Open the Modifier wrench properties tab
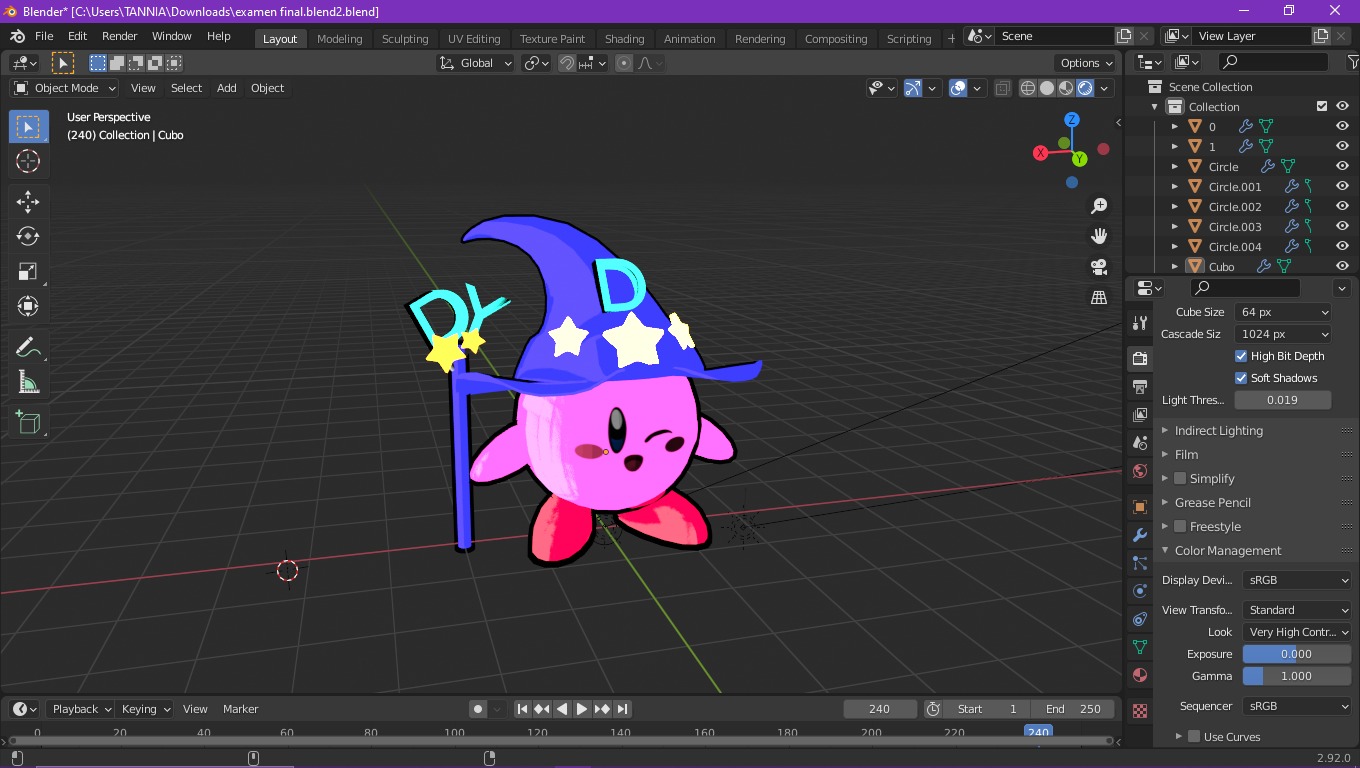 click(1139, 535)
